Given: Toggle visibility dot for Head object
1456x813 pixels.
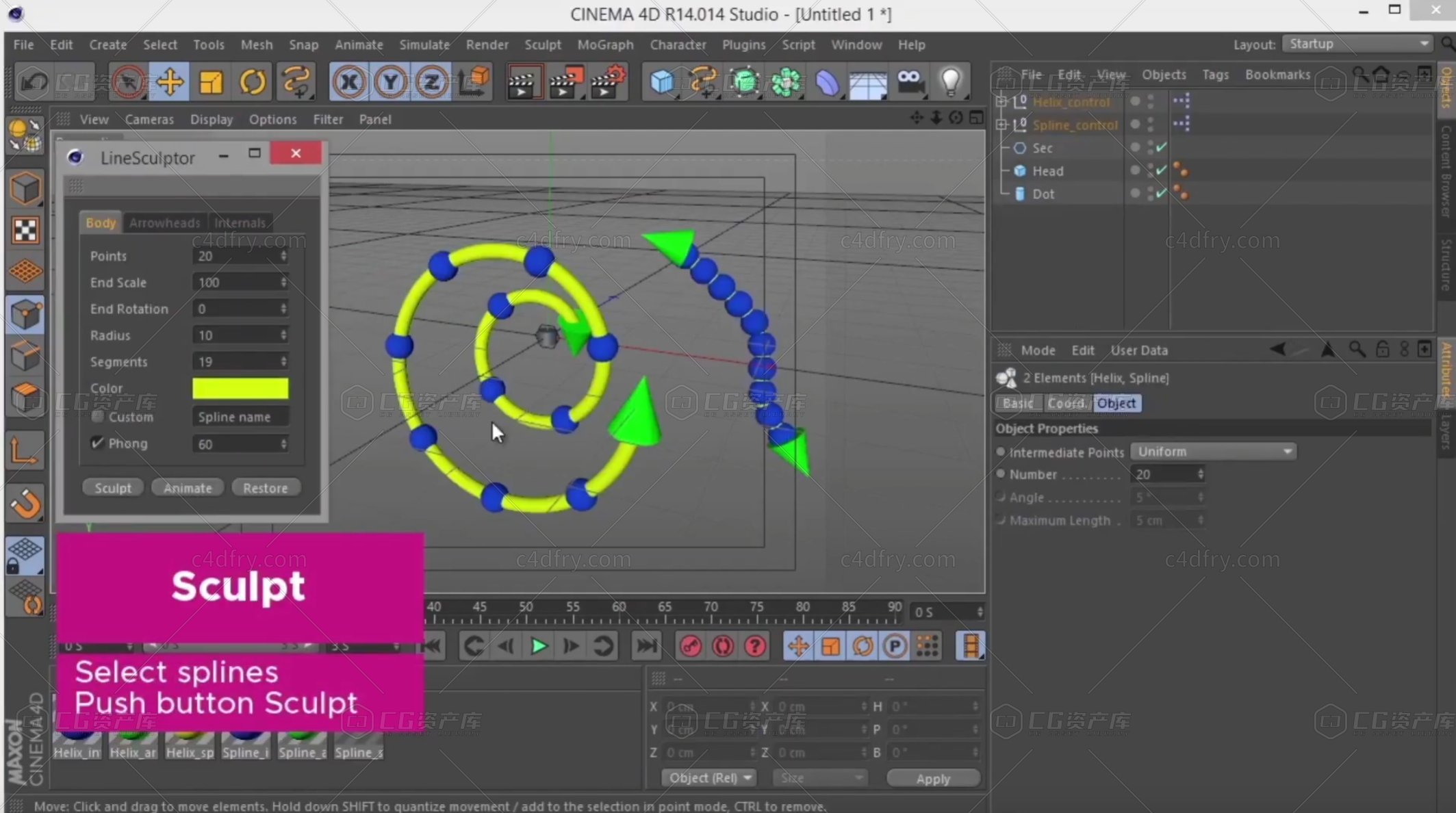Looking at the screenshot, I should 1135,170.
